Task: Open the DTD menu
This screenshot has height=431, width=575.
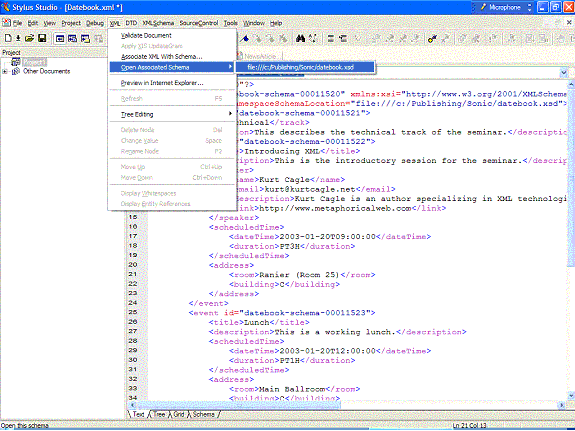Action: [x=131, y=23]
